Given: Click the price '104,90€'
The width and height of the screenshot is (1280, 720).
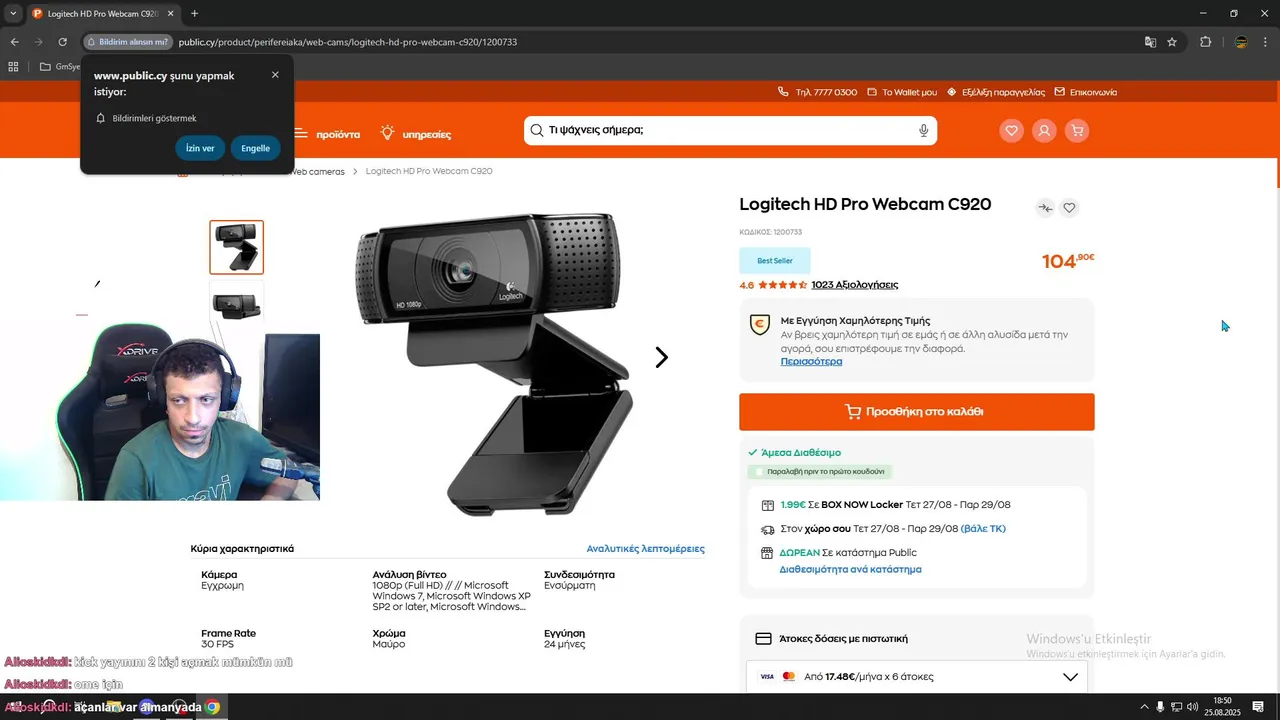Looking at the screenshot, I should pyautogui.click(x=1068, y=261).
